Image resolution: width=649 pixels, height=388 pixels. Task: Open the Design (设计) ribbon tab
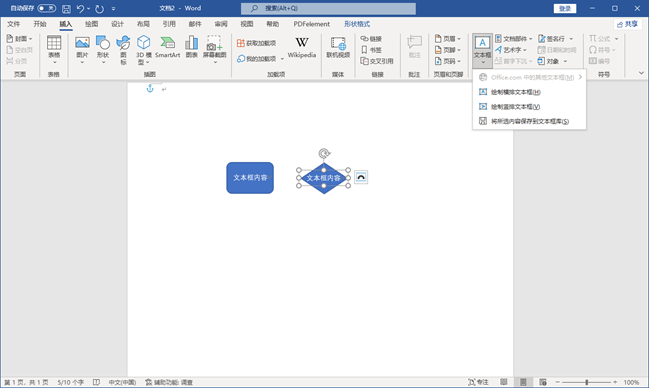[x=117, y=24]
